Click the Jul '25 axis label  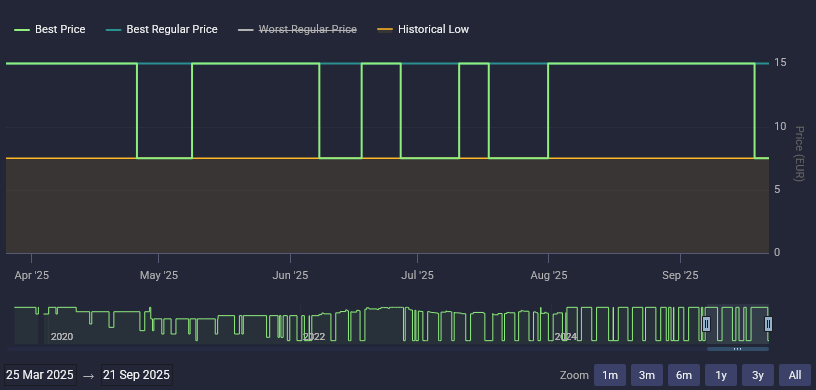pos(417,275)
